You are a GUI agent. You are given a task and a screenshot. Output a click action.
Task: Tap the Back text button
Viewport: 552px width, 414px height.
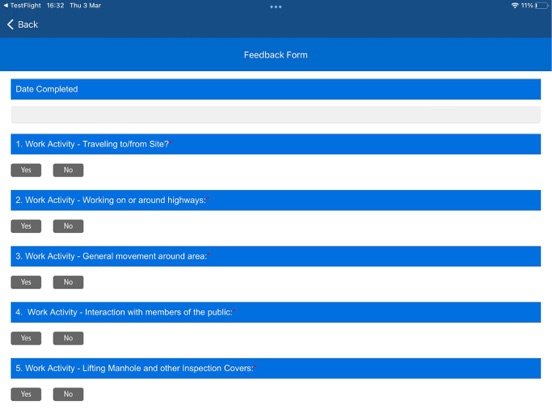pos(28,25)
